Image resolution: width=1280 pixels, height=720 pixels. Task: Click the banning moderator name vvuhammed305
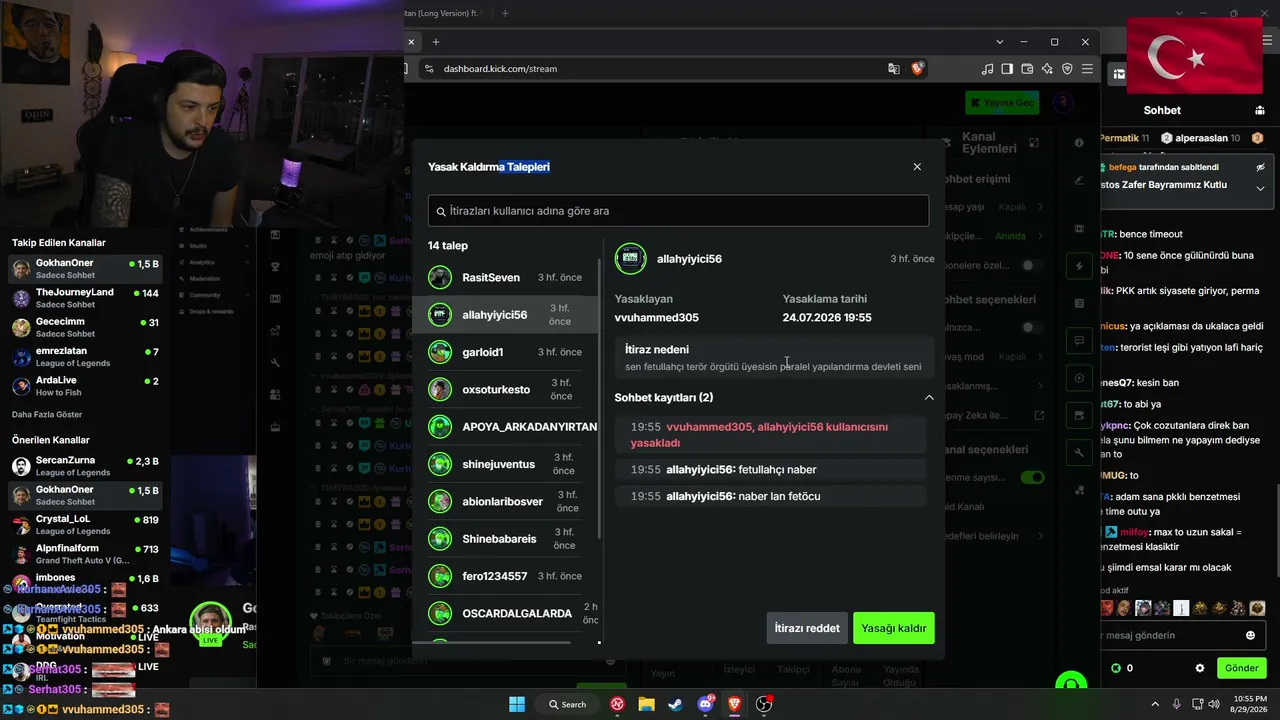coord(657,318)
